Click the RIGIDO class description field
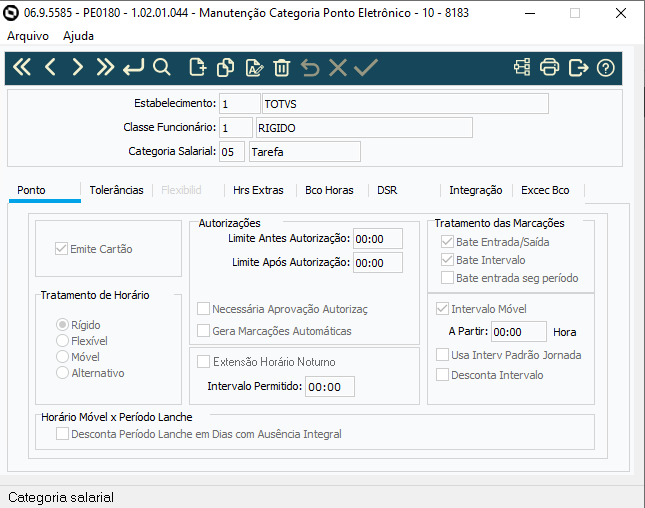The width and height of the screenshot is (645, 508). (364, 128)
